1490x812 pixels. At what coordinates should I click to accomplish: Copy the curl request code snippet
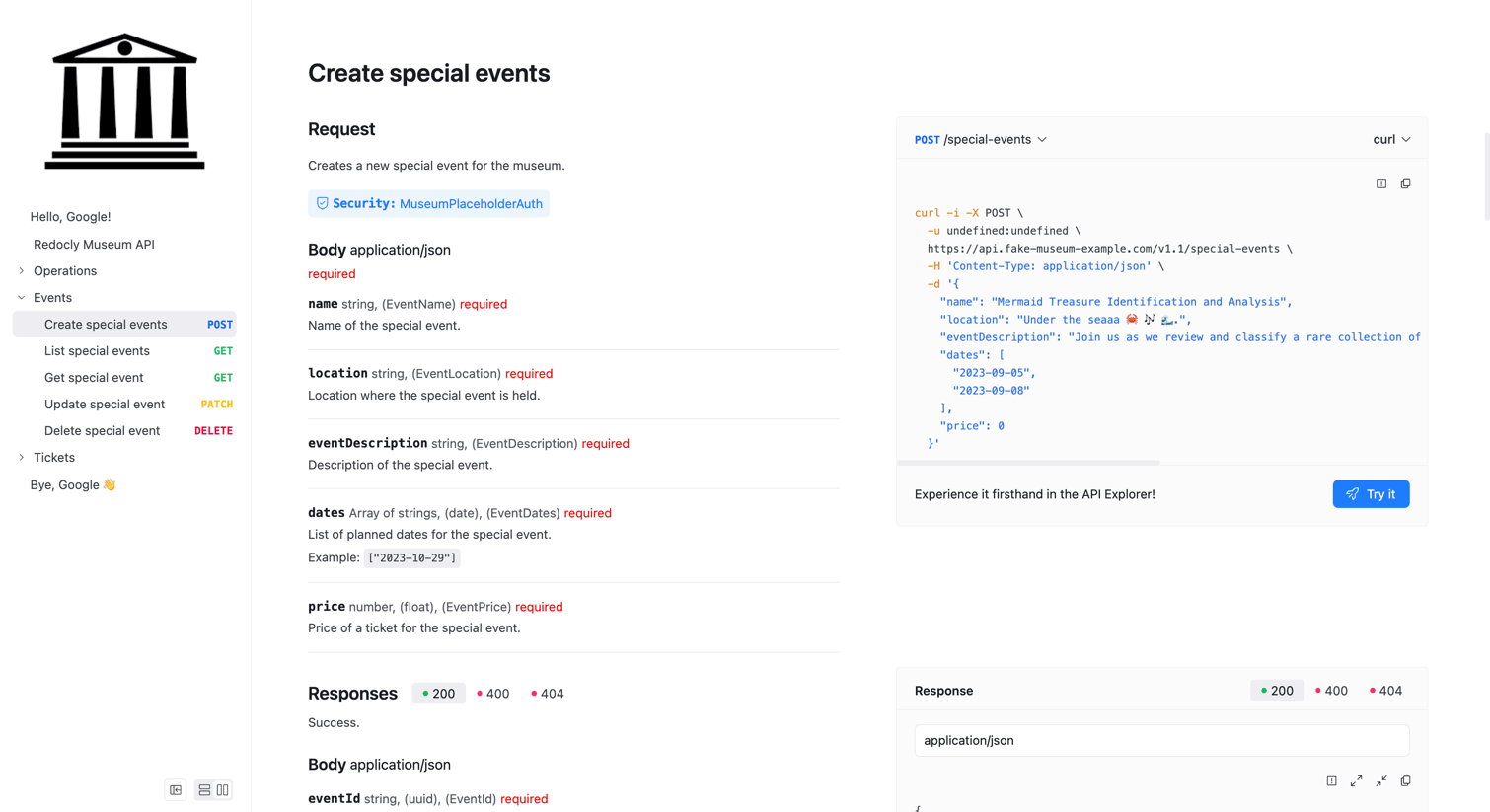click(1405, 183)
